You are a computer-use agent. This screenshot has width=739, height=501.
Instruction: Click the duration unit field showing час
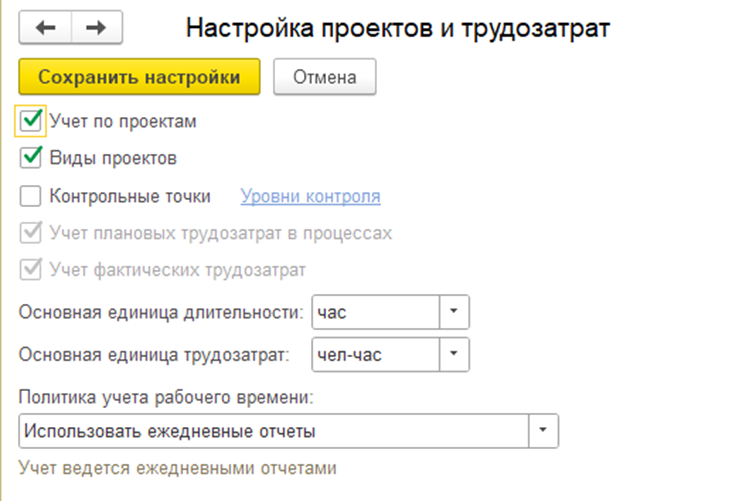click(376, 312)
